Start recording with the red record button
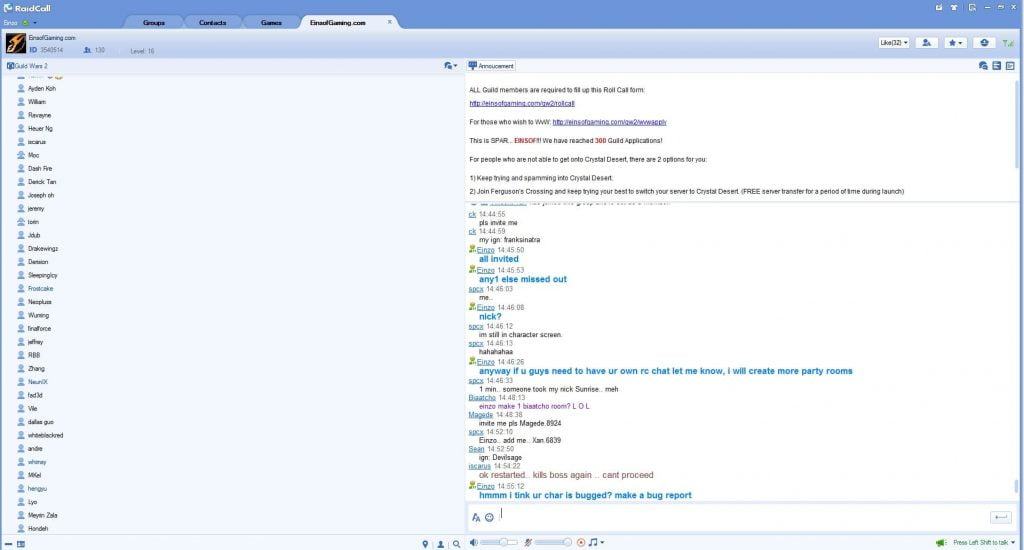Screen dimensions: 1024x550 pyautogui.click(x=581, y=542)
